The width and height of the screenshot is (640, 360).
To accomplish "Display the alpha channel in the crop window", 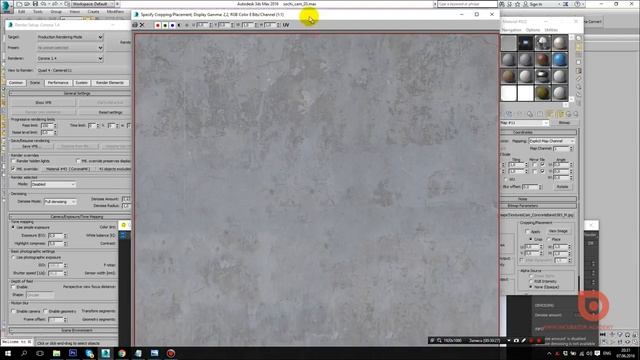I will (180, 25).
